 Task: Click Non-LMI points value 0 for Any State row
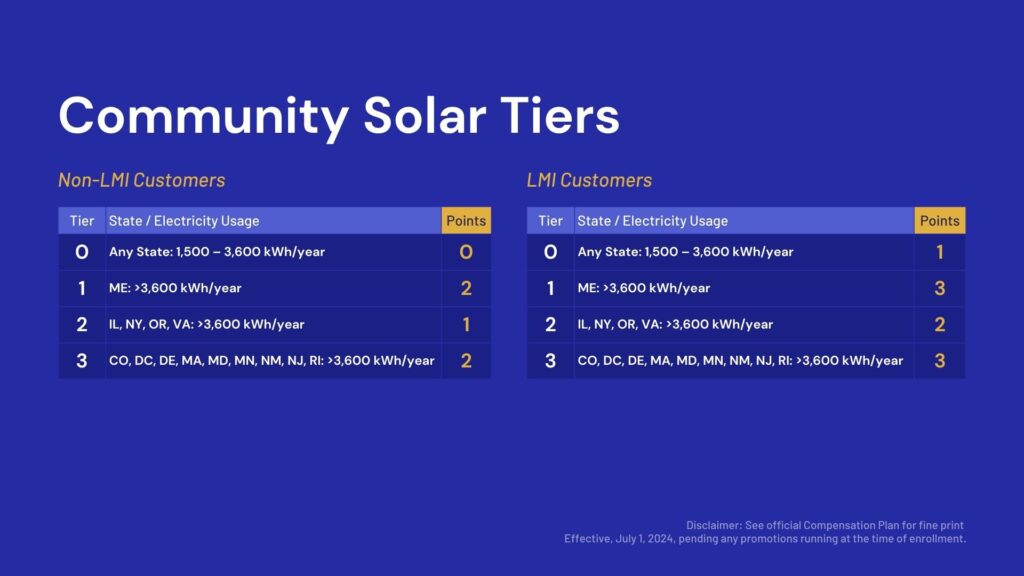point(466,252)
